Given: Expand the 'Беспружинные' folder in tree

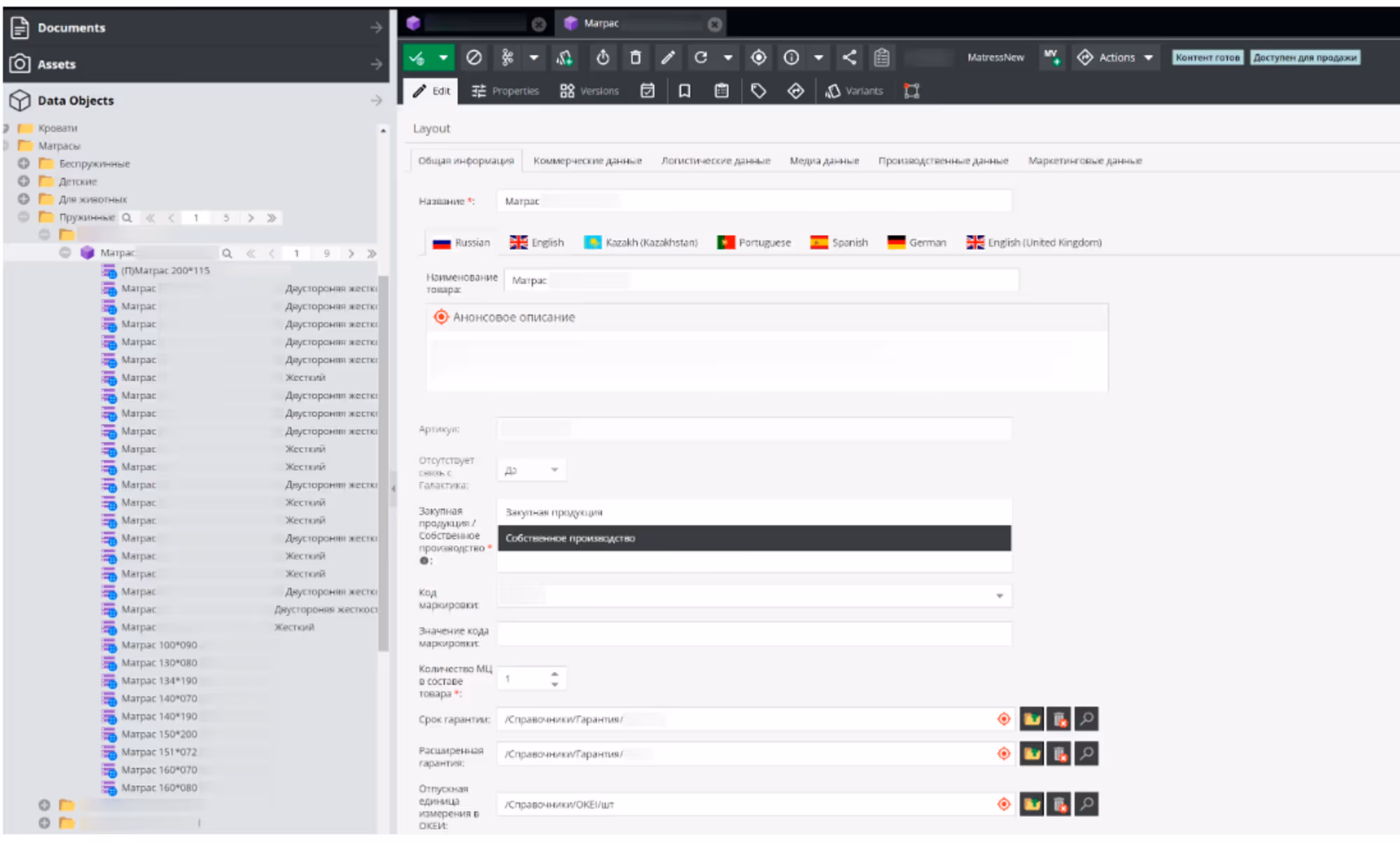Looking at the screenshot, I should [x=24, y=163].
